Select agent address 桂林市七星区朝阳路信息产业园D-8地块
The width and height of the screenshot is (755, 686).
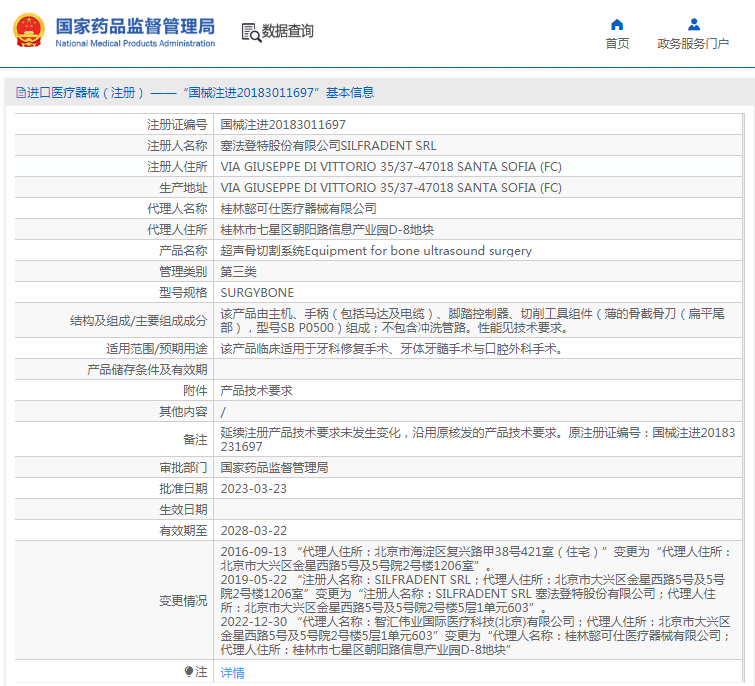327,230
